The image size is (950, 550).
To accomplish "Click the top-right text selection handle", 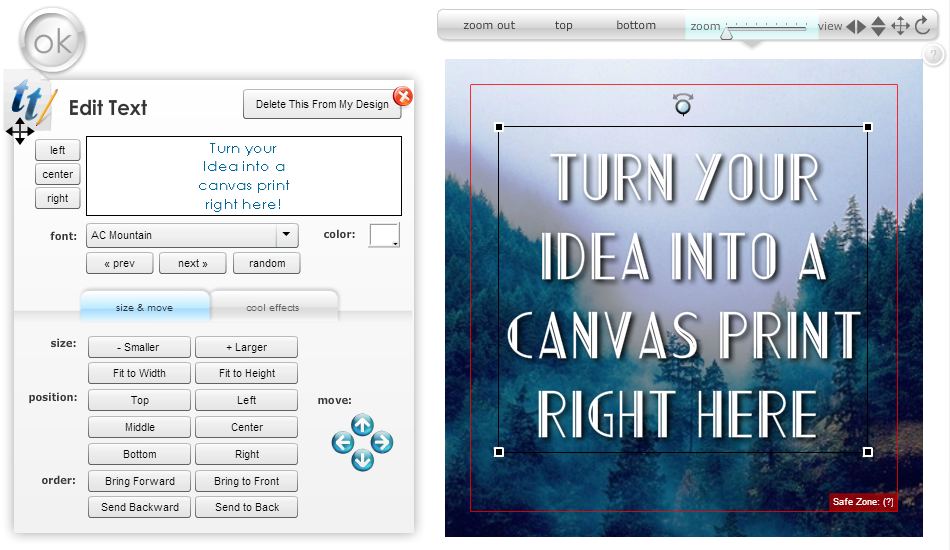I will [868, 127].
